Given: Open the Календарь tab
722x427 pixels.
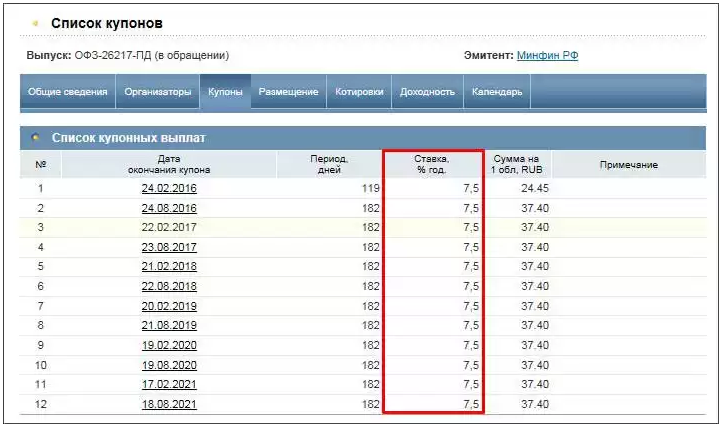Looking at the screenshot, I should (497, 92).
